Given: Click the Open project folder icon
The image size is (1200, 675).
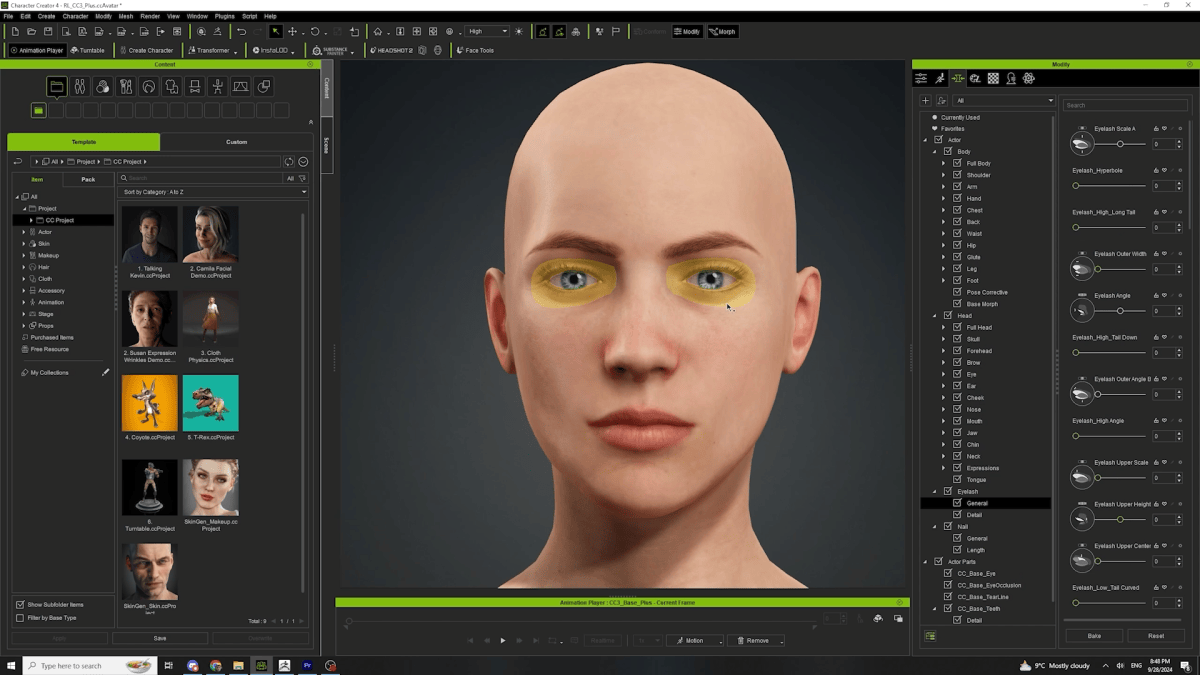Looking at the screenshot, I should tap(31, 32).
